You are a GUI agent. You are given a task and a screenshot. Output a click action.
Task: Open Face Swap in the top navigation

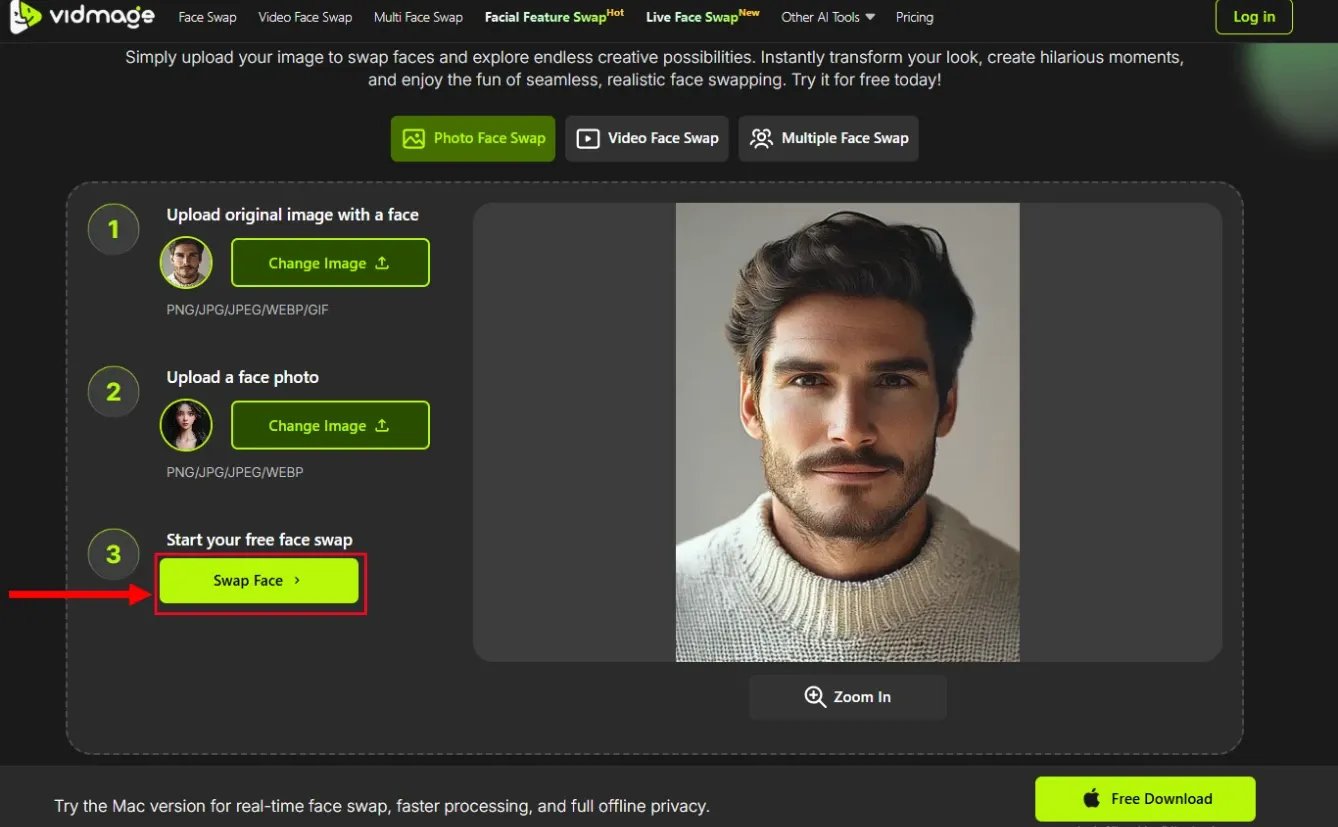pos(207,17)
